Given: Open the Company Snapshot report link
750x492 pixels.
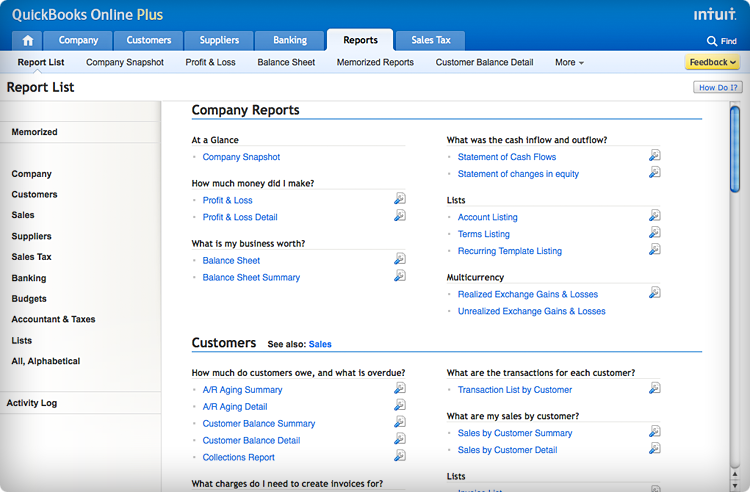Looking at the screenshot, I should pos(241,157).
